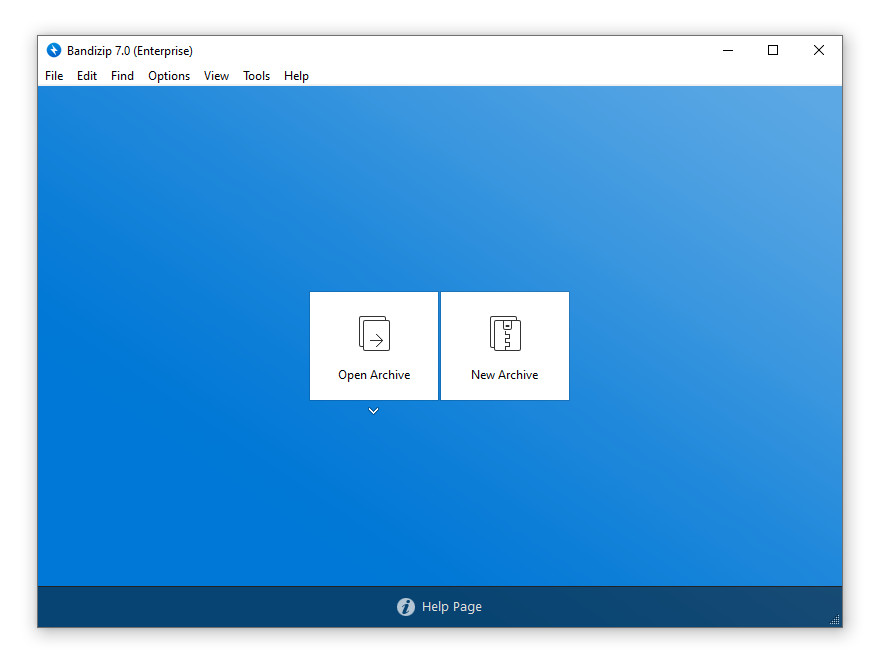Maximize the Bandizip window
The image size is (880, 660).
click(x=773, y=51)
